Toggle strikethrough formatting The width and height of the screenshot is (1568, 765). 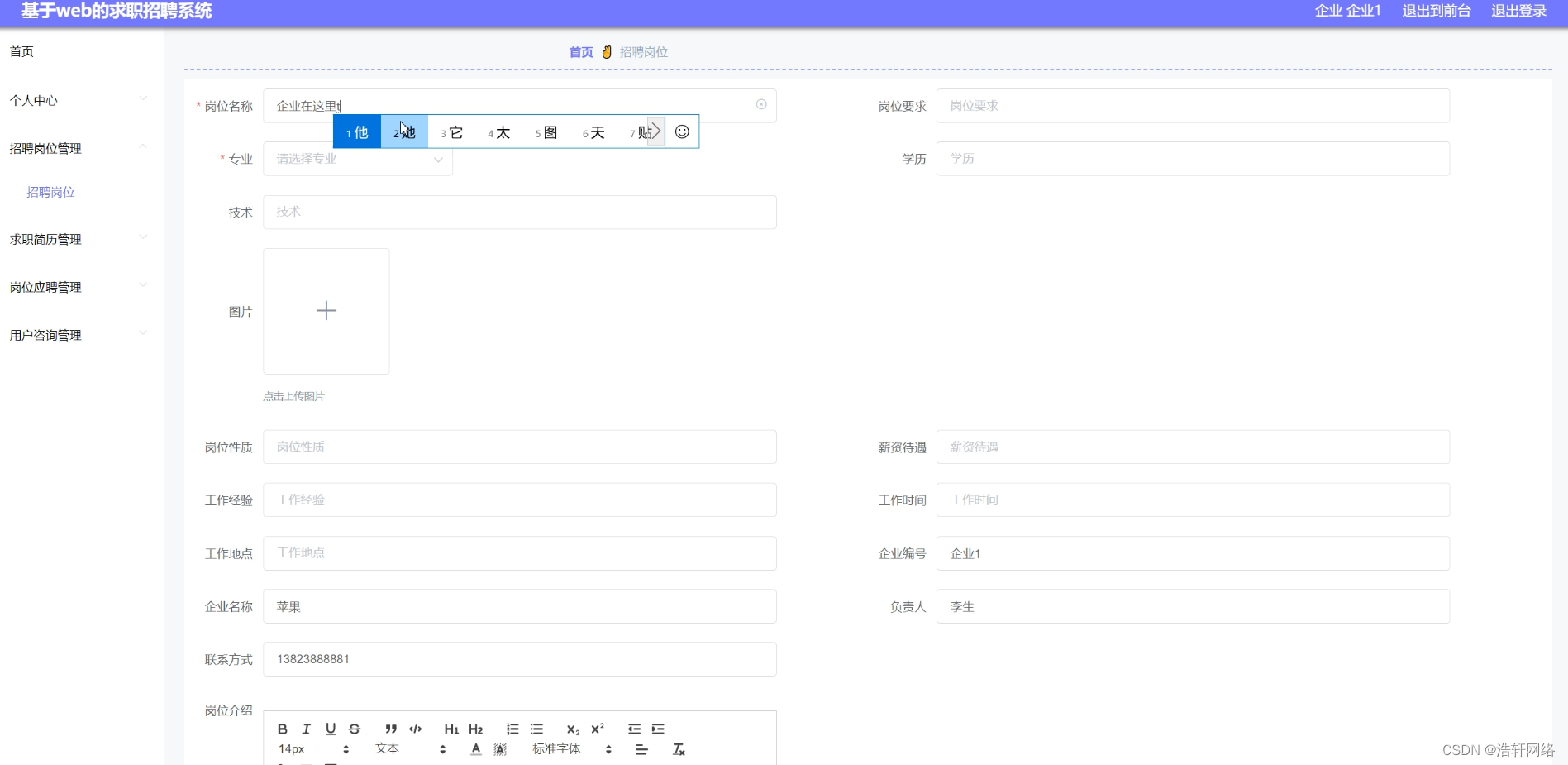(x=354, y=729)
